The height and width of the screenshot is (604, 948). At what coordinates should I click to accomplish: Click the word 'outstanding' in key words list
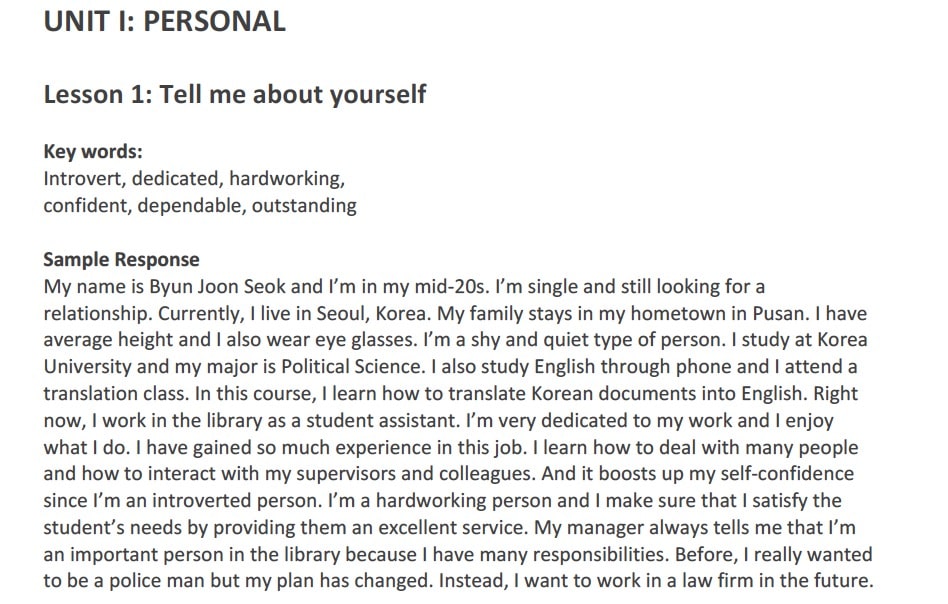pyautogui.click(x=304, y=206)
